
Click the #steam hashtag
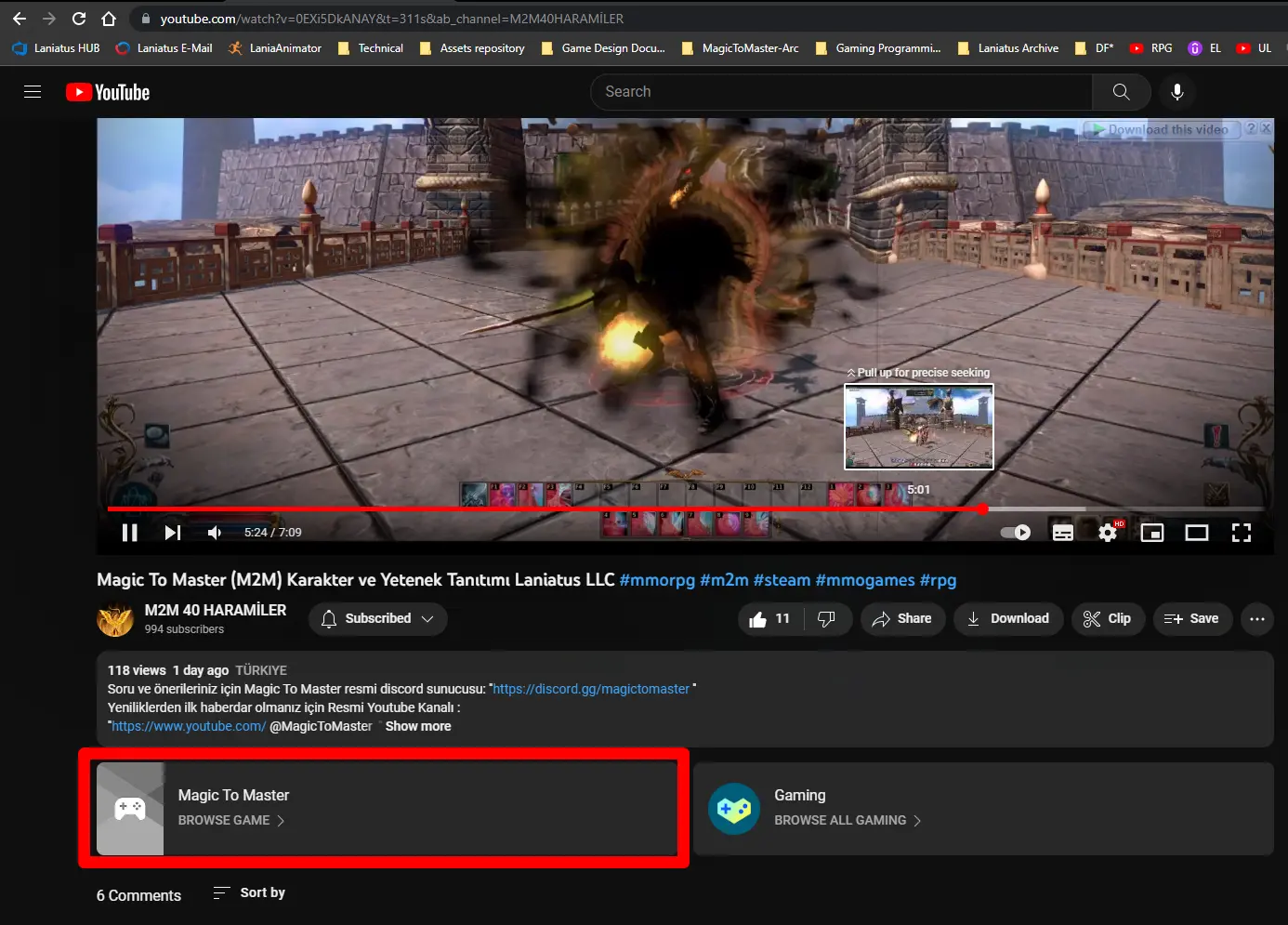[782, 580]
